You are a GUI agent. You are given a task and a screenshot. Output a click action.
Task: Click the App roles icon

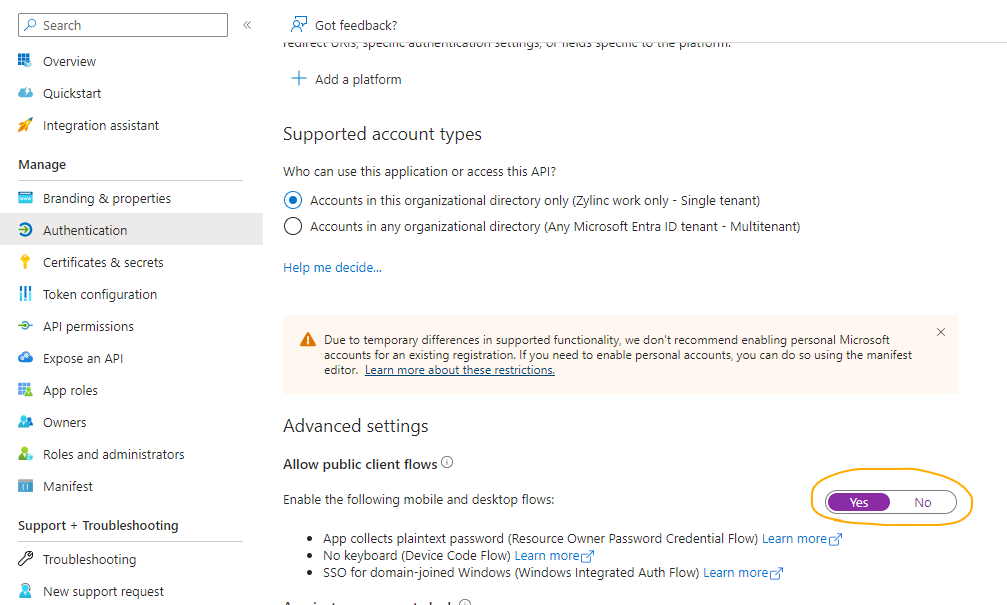point(25,390)
